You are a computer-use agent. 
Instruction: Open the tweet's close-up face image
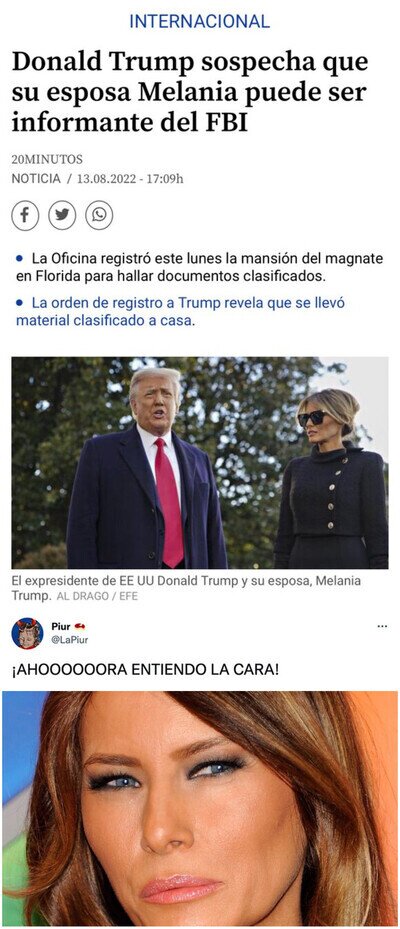[x=200, y=809]
